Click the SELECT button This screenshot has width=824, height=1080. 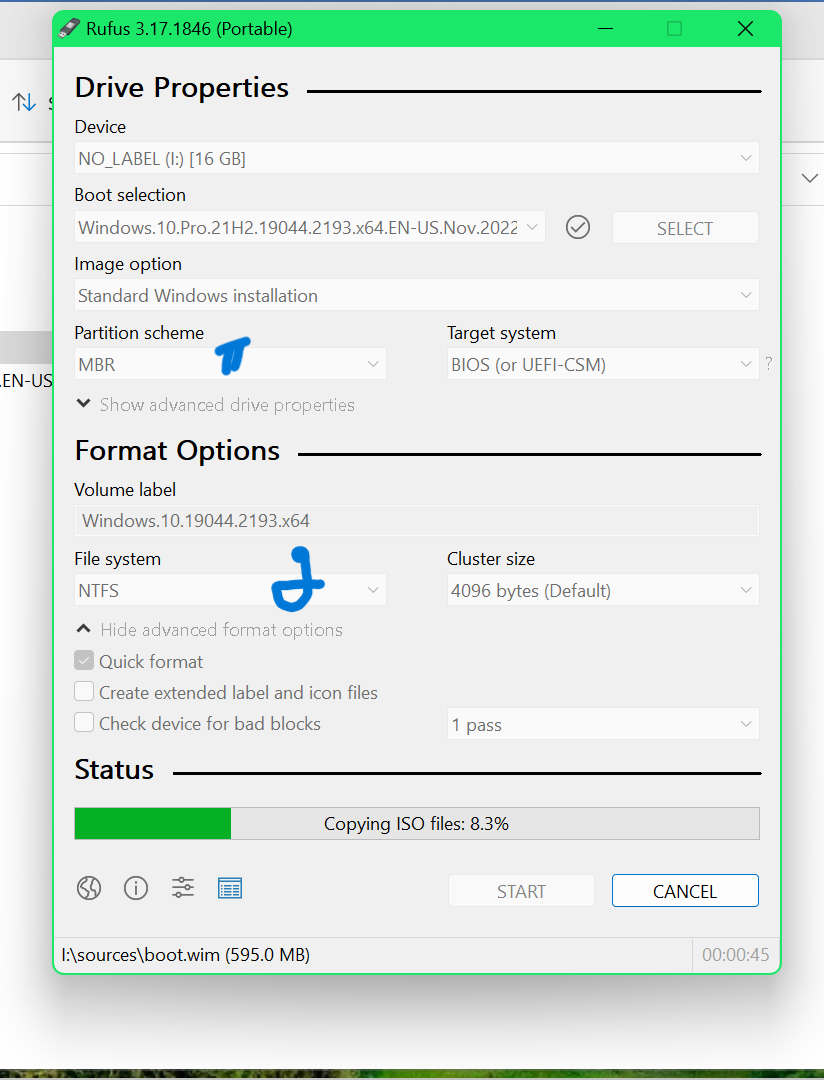tap(685, 228)
